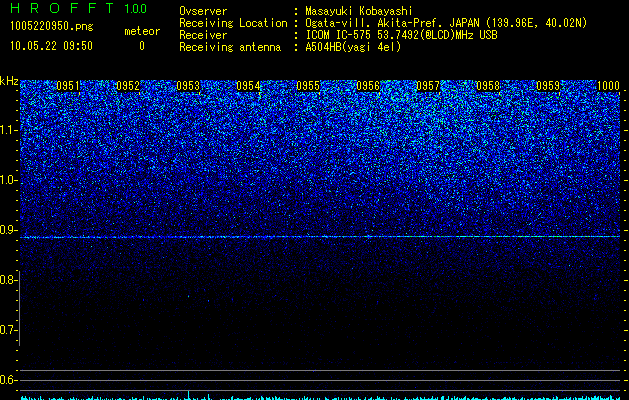The height and width of the screenshot is (400, 629).
Task: Click the meteor count value 0
Action: 142,46
